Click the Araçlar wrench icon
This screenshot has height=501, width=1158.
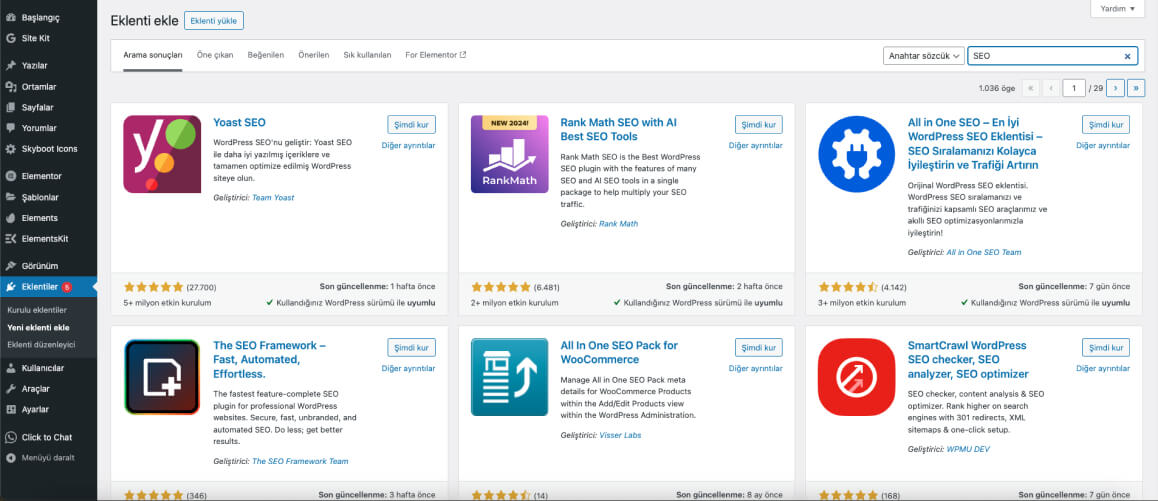coord(10,389)
